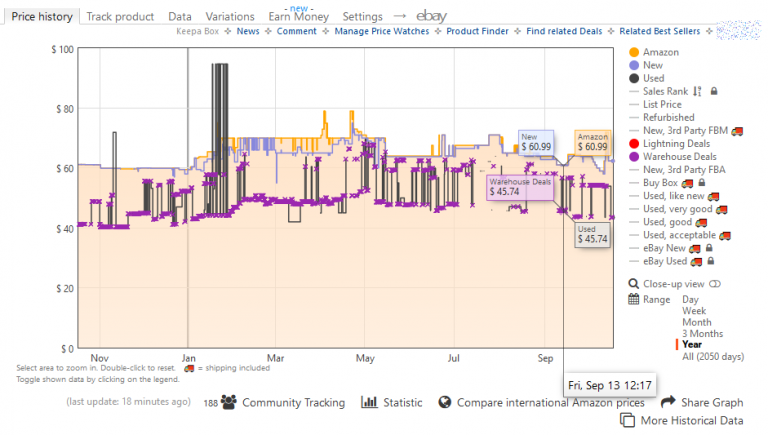The height and width of the screenshot is (435, 768).
Task: Select the Year range option
Action: [x=692, y=344]
